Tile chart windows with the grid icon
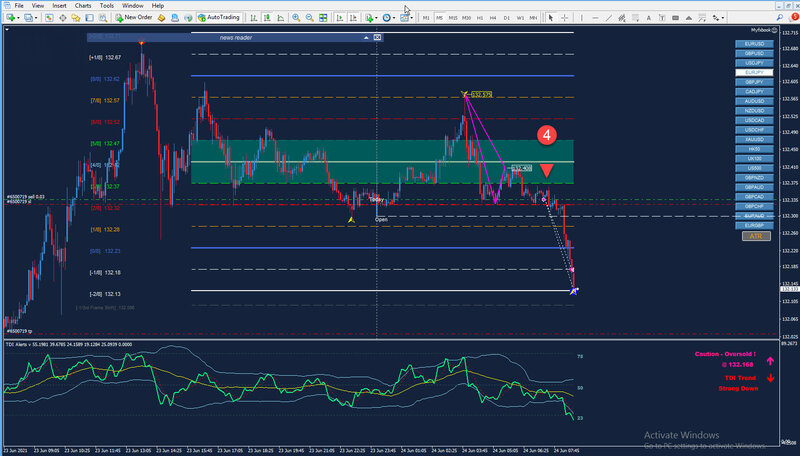The width and height of the screenshot is (800, 456). point(323,18)
